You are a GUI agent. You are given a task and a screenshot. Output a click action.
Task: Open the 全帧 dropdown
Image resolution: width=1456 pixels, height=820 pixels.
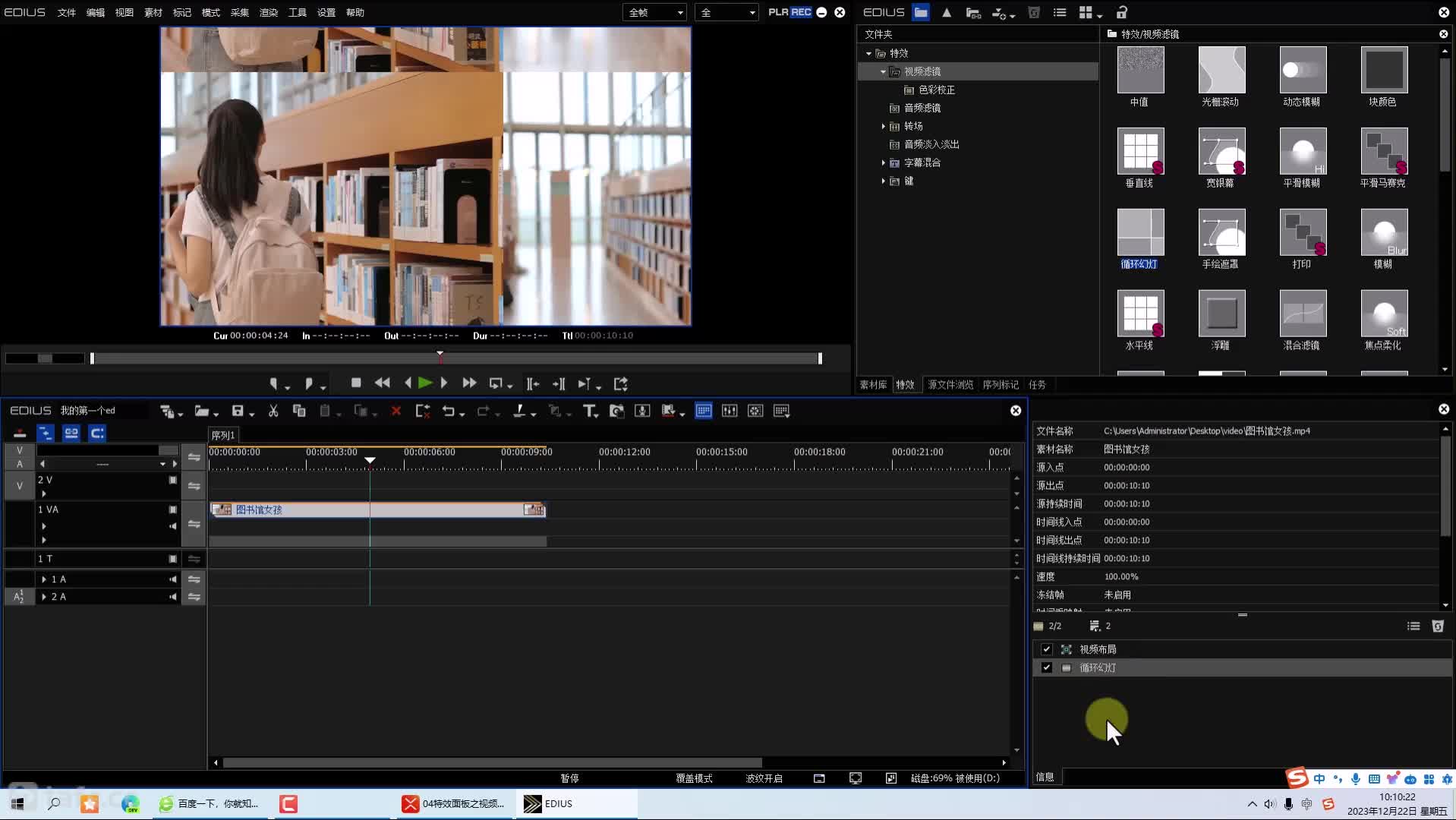pyautogui.click(x=655, y=12)
